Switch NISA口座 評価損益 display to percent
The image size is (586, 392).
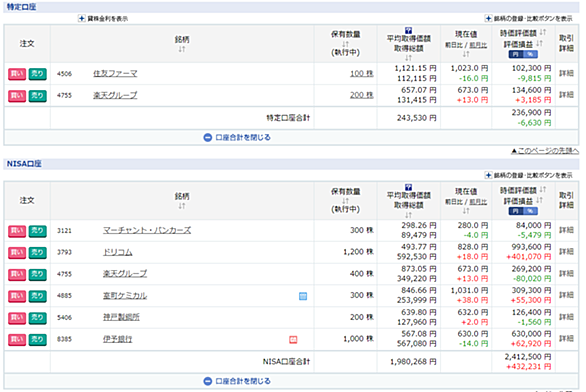530,211
